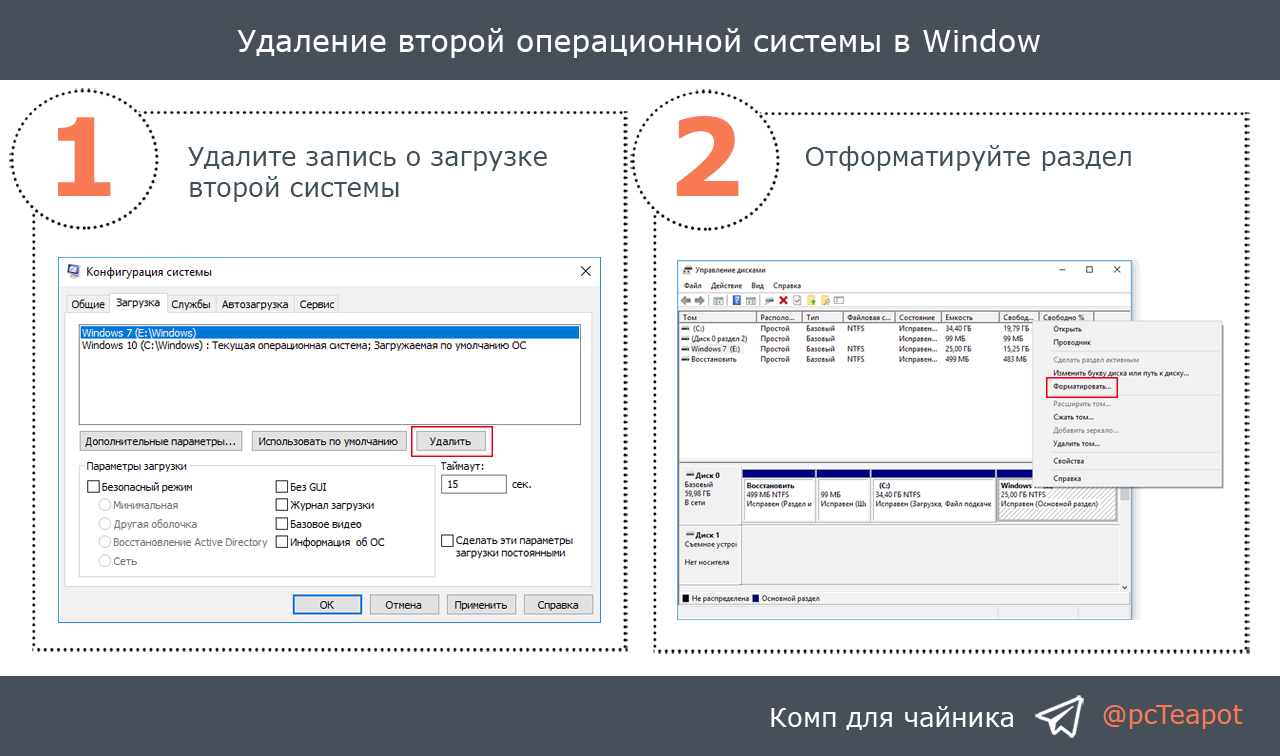Switch to the Сервис tab
Image resolution: width=1280 pixels, height=756 pixels.
pos(317,304)
